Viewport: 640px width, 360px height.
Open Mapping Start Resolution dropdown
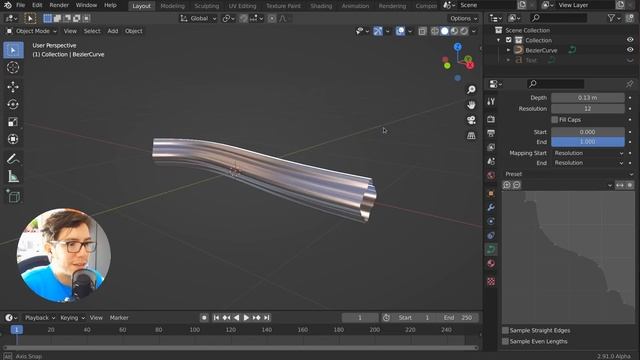(x=588, y=153)
